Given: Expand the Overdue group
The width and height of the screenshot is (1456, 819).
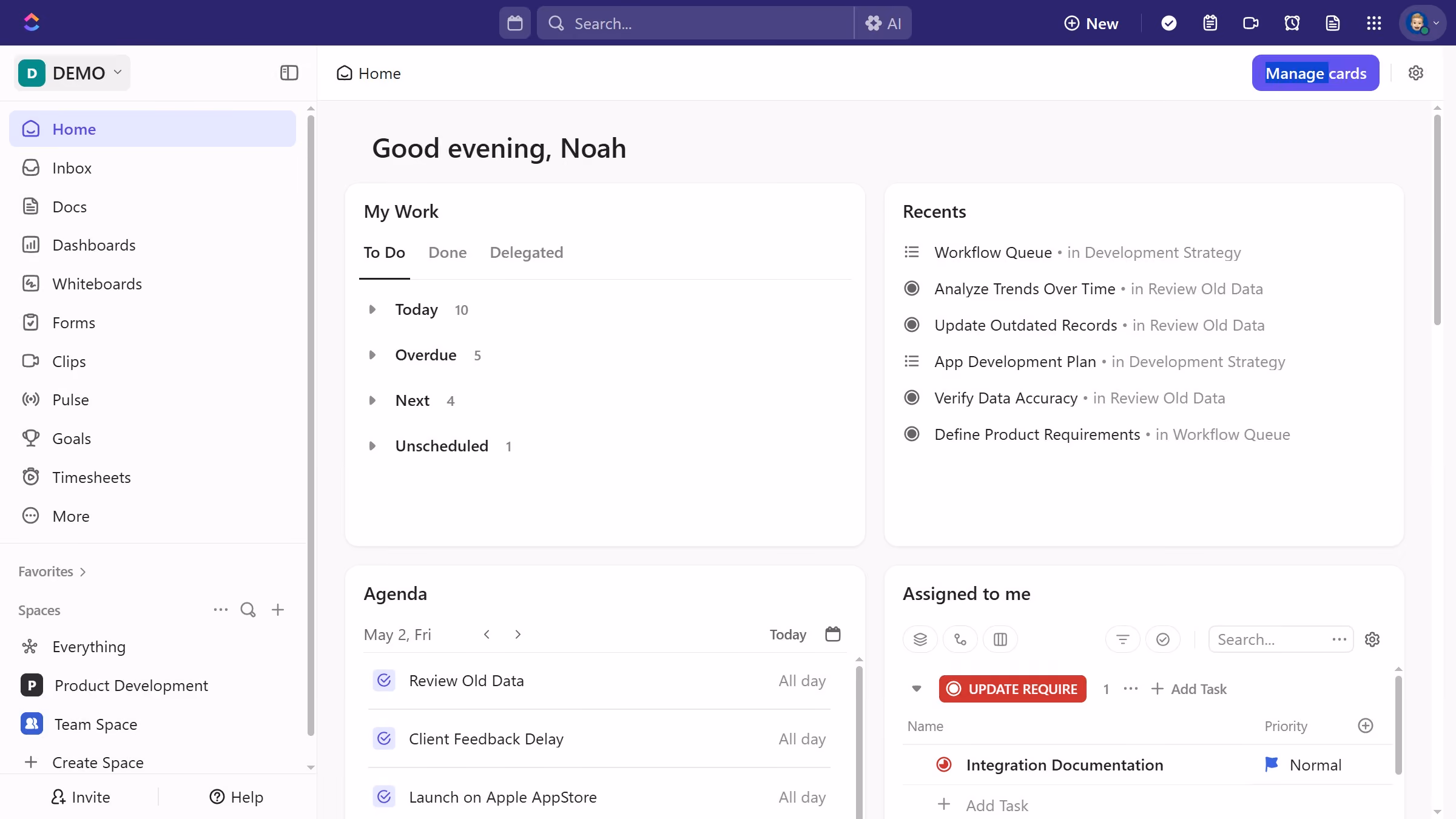Looking at the screenshot, I should (372, 355).
